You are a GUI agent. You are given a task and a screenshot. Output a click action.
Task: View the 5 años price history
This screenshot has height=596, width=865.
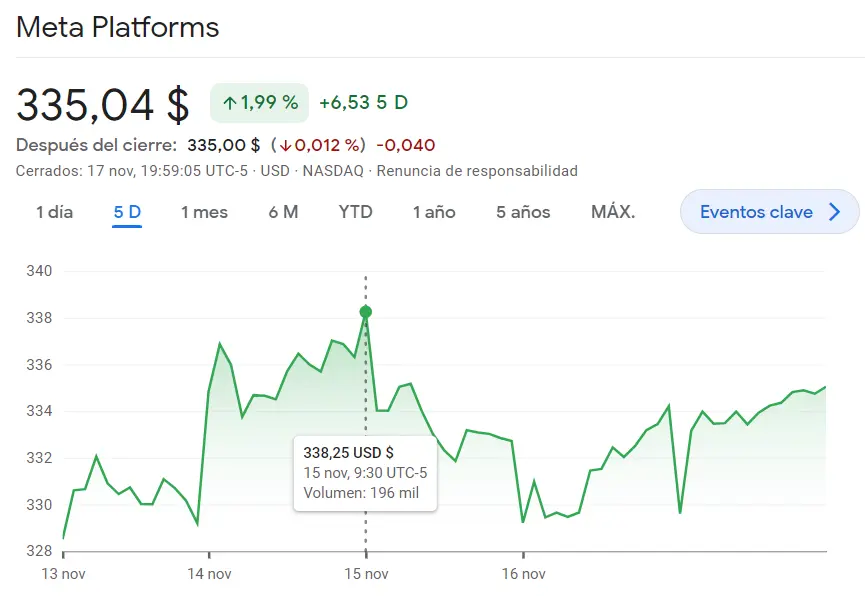(x=522, y=212)
